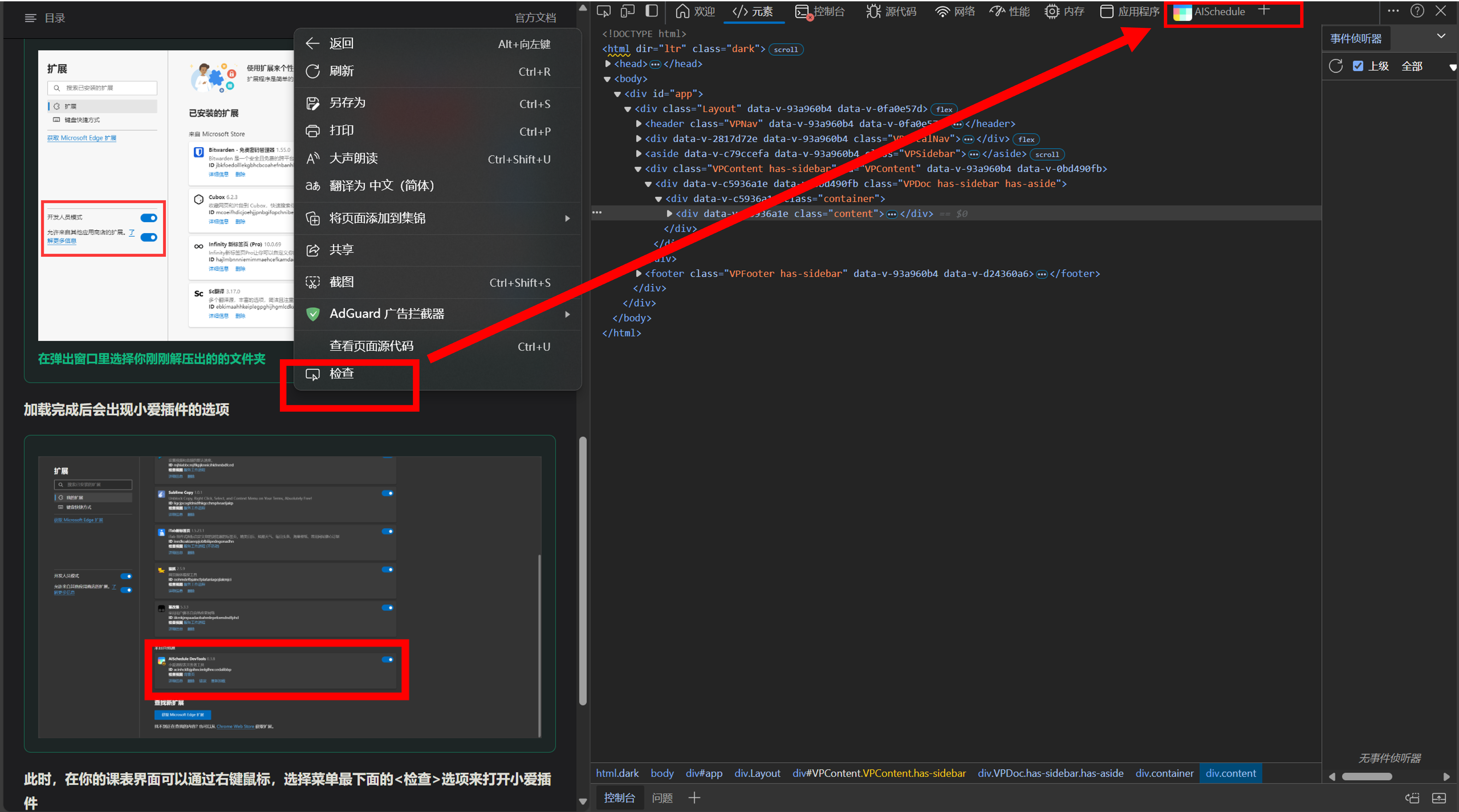Open the AISchedule DevTools tab

[1209, 12]
